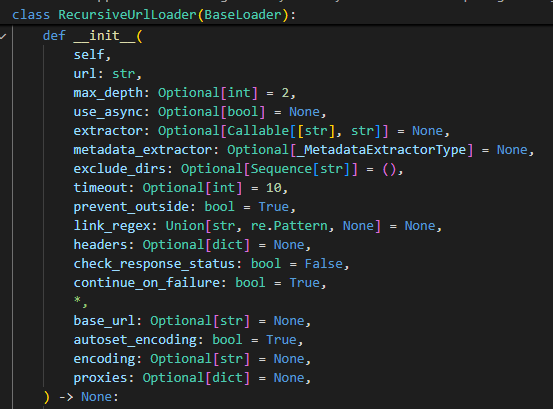Image resolution: width=553 pixels, height=409 pixels.
Task: Click the Union type in link_regex
Action: coord(185,226)
